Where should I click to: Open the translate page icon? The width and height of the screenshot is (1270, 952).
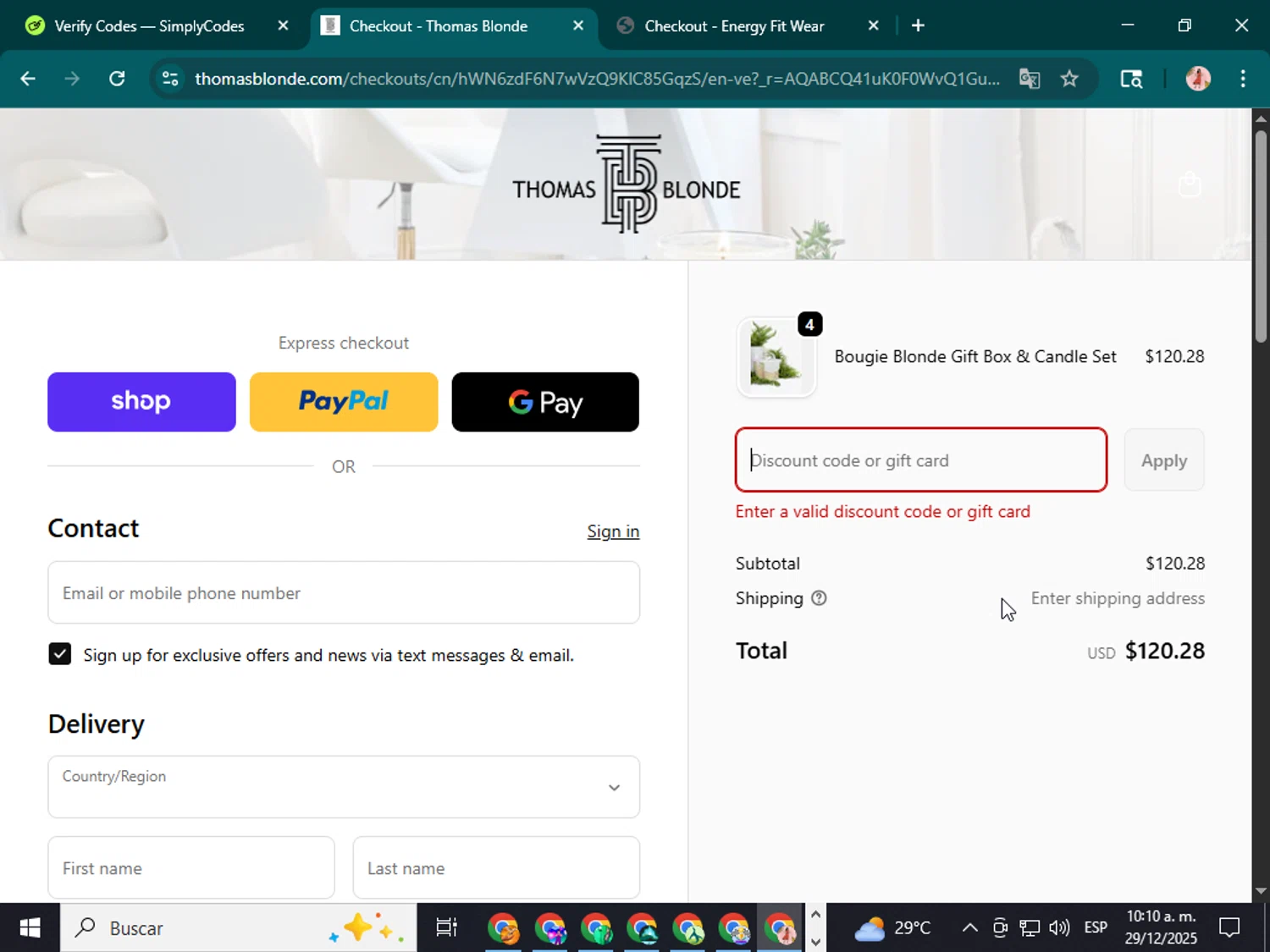1030,79
